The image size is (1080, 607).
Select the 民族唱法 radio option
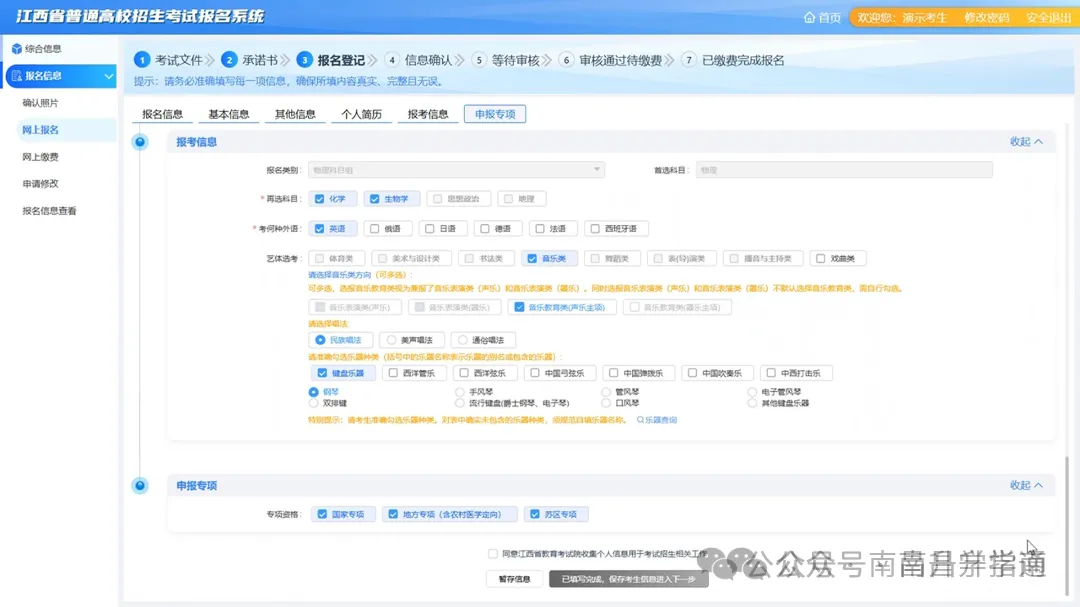click(x=320, y=340)
